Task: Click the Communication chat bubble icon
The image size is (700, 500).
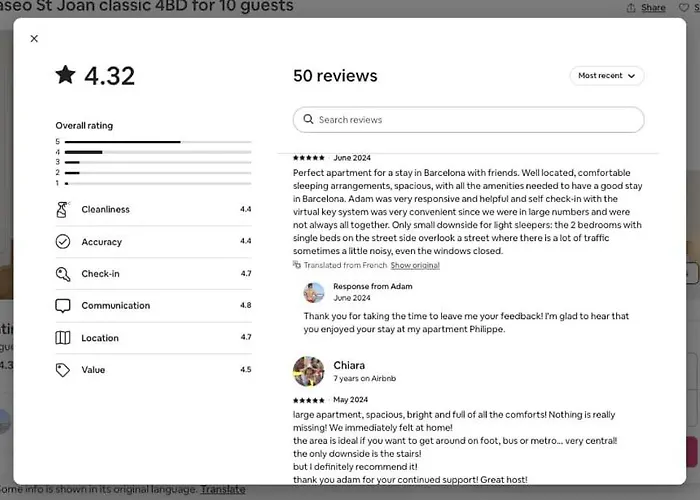Action: (x=62, y=306)
